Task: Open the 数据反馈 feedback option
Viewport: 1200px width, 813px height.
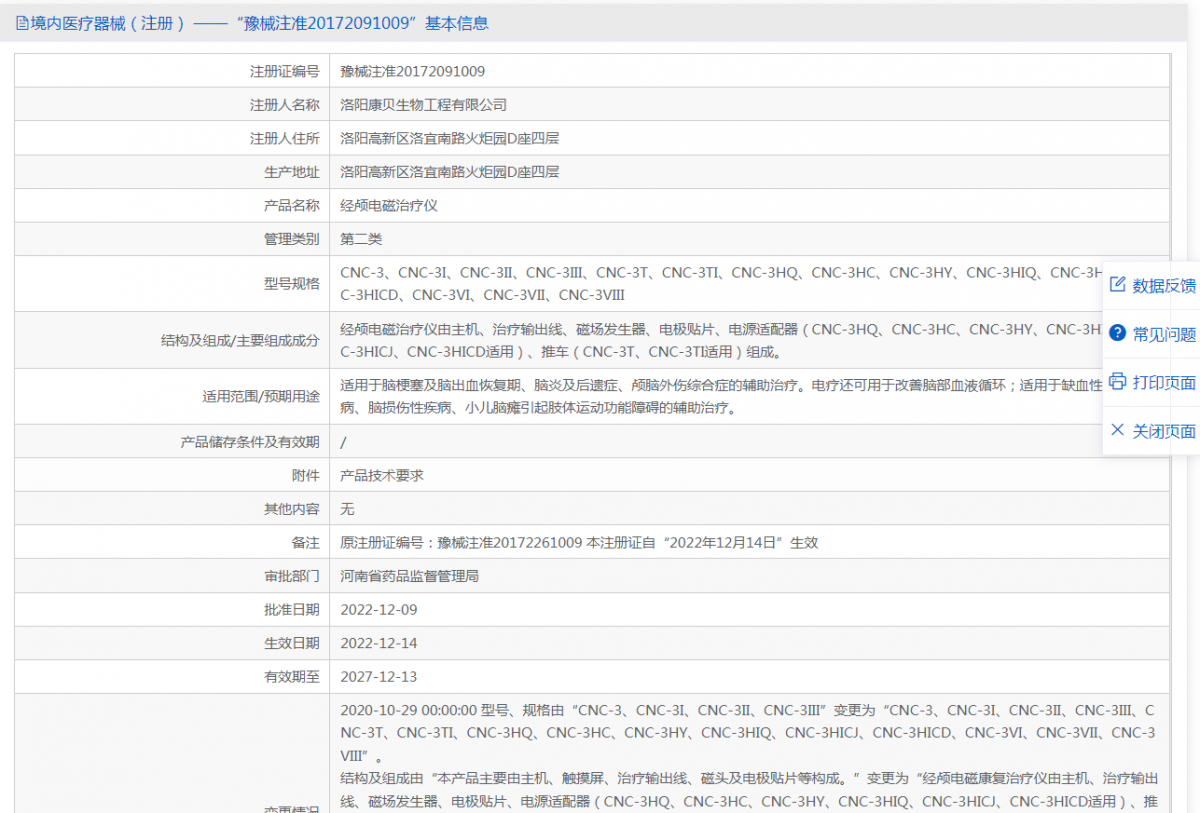Action: click(x=1165, y=284)
